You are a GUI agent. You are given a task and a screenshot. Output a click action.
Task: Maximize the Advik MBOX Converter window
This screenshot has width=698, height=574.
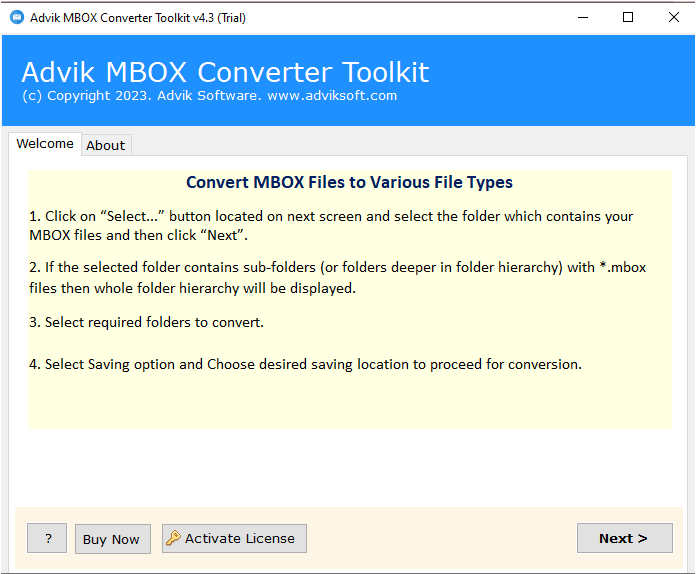(628, 17)
